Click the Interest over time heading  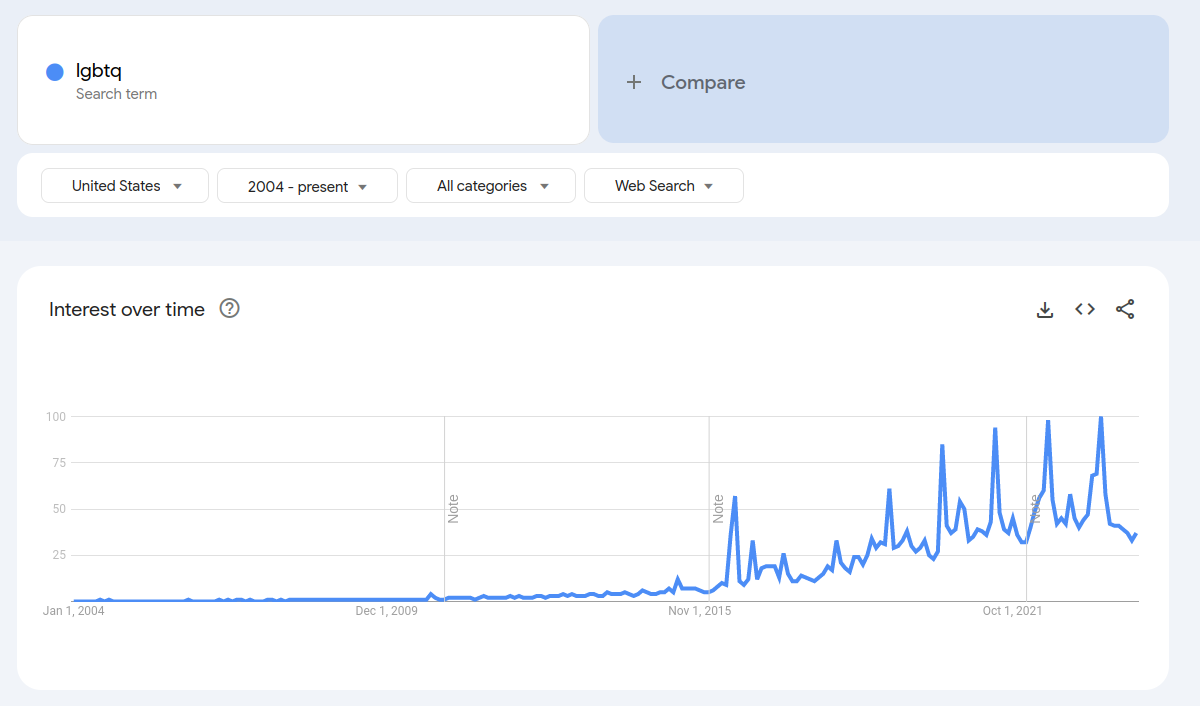tap(127, 310)
